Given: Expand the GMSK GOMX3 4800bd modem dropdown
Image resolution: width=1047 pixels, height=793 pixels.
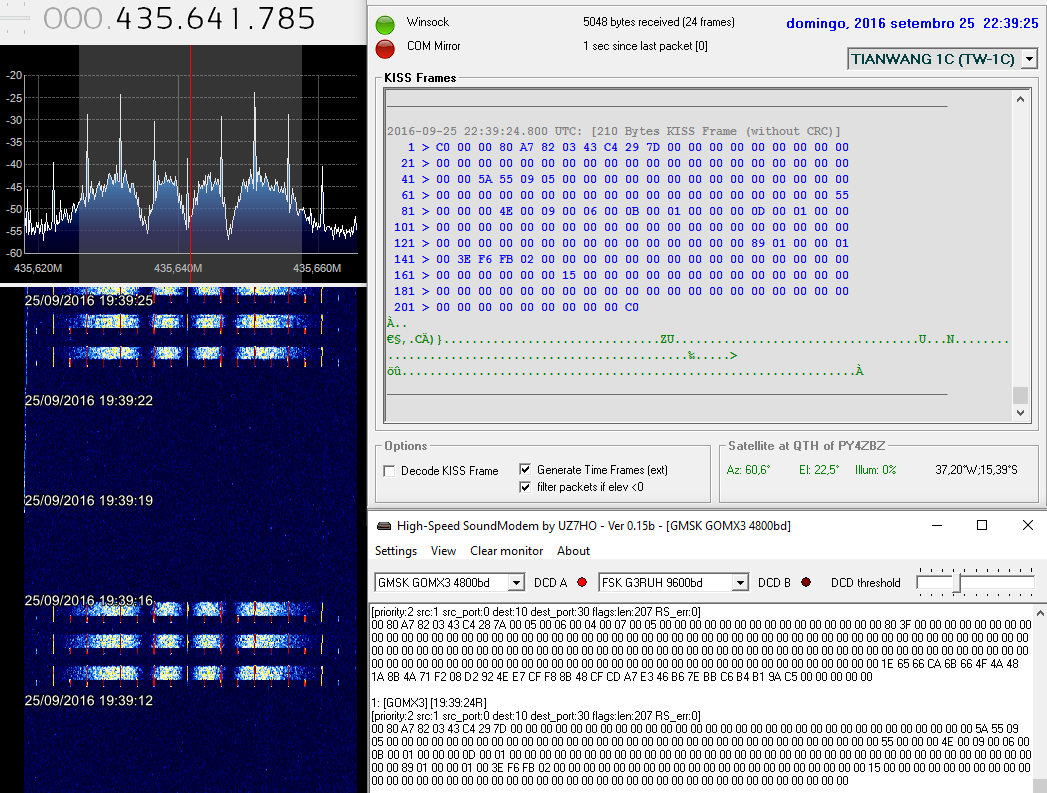Looking at the screenshot, I should click(516, 583).
